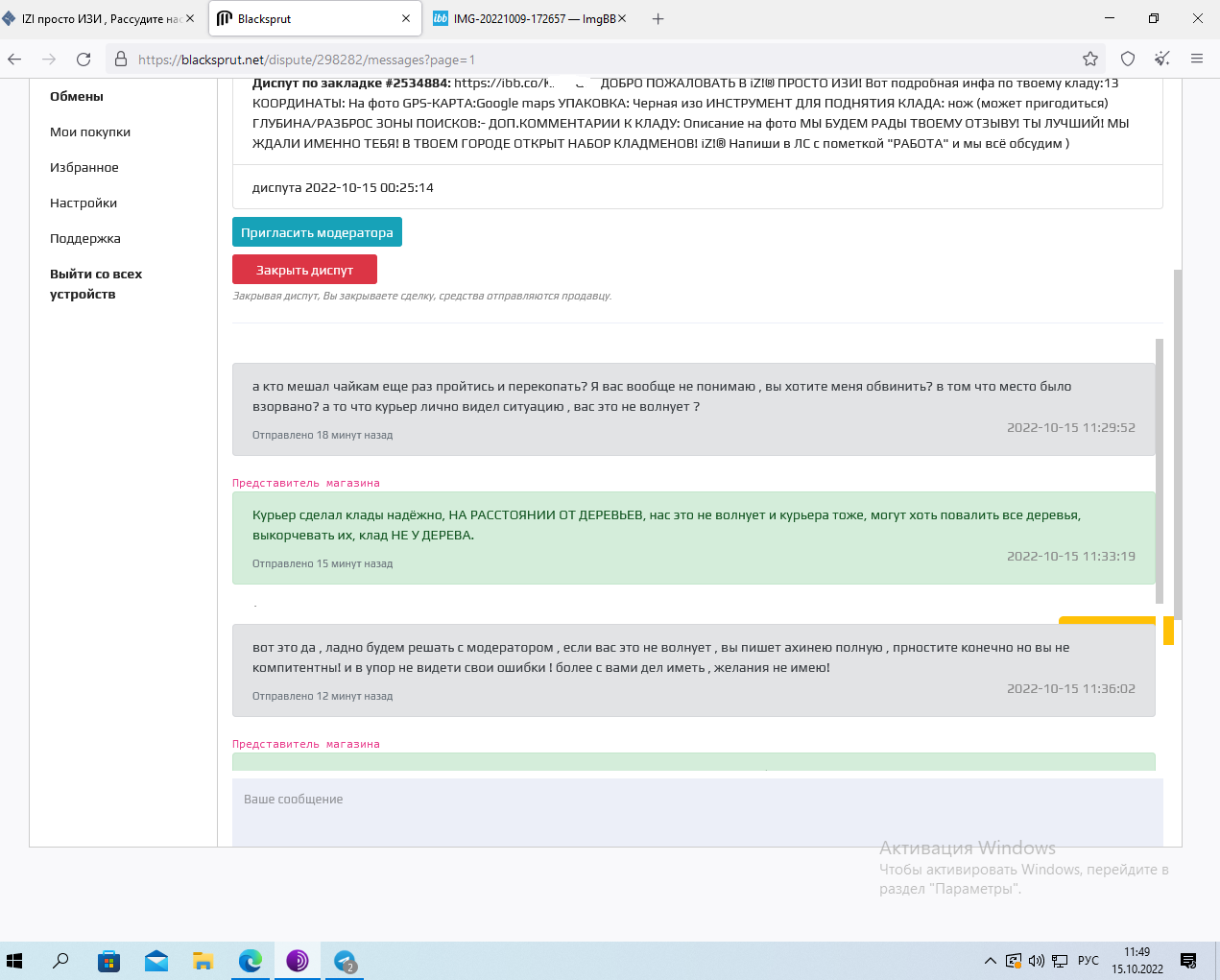
Task: Open Mail app from taskbar
Action: click(x=155, y=961)
